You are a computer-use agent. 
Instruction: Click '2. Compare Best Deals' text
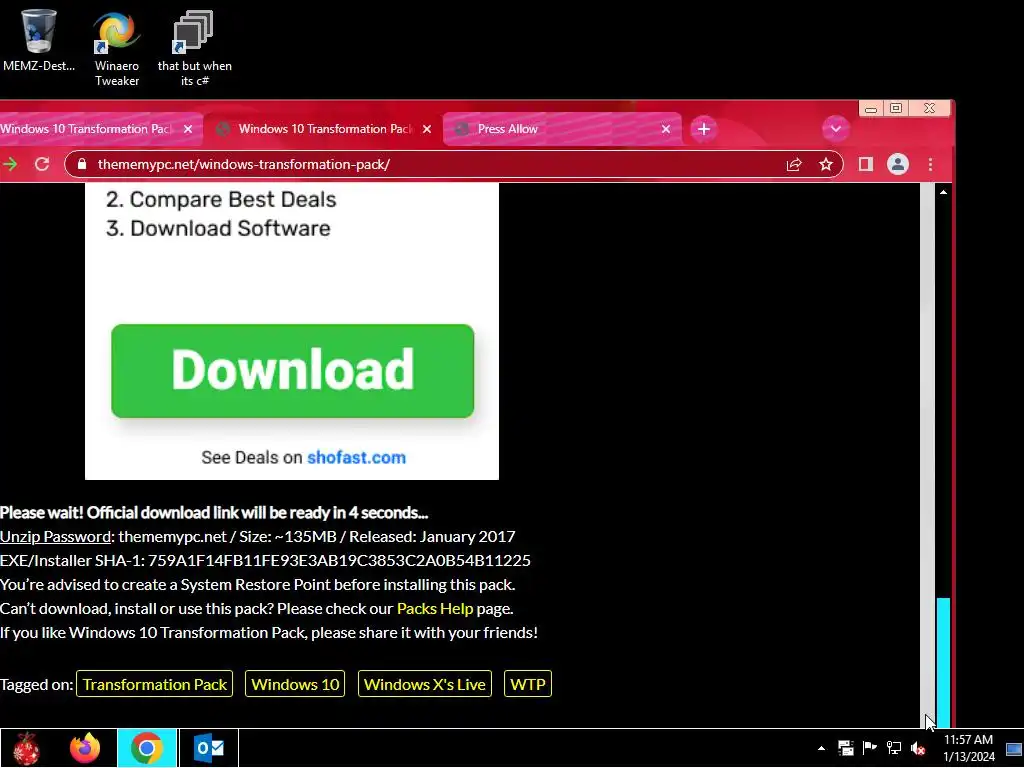coord(221,199)
